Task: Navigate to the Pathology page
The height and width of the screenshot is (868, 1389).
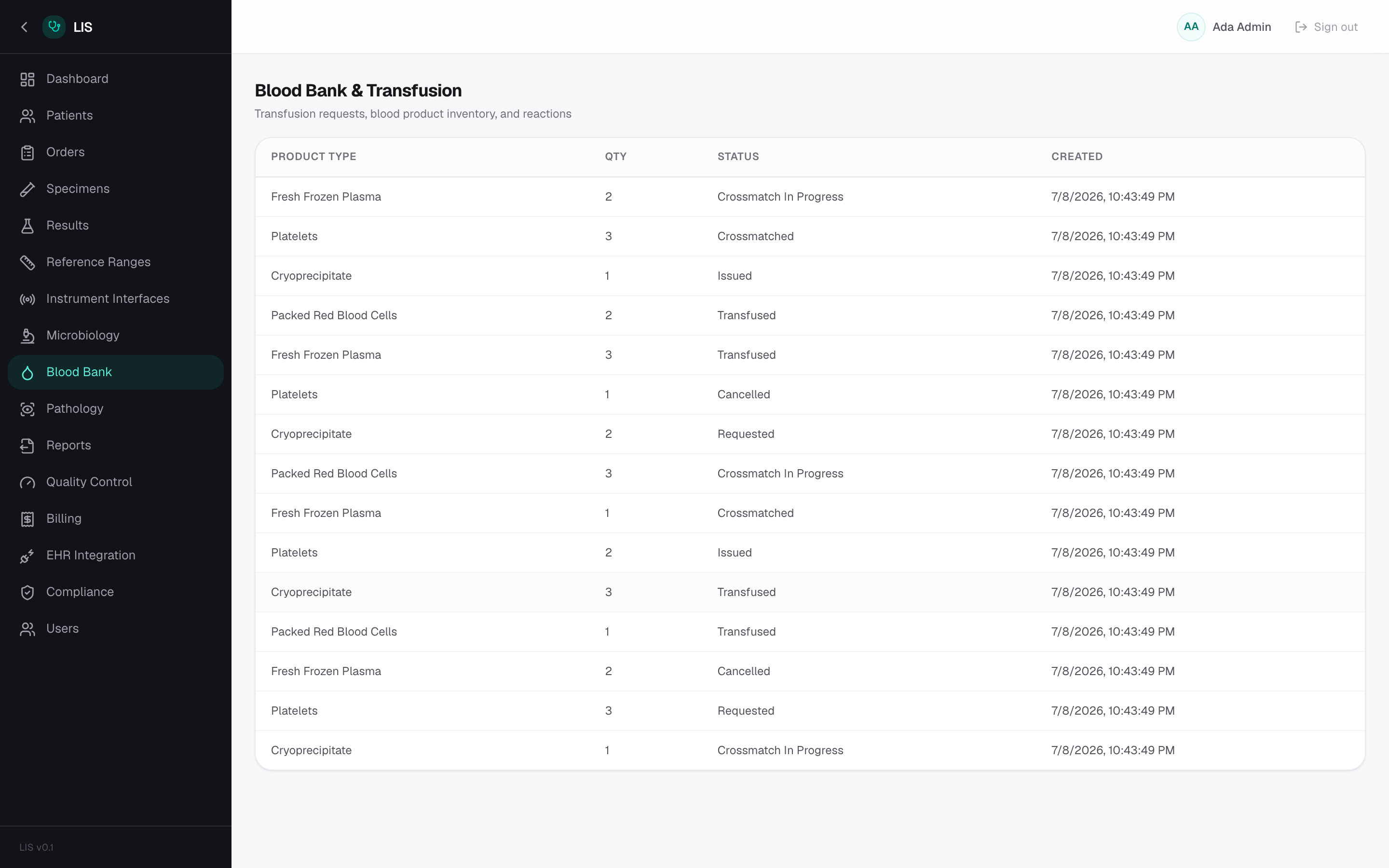Action: pos(115,409)
